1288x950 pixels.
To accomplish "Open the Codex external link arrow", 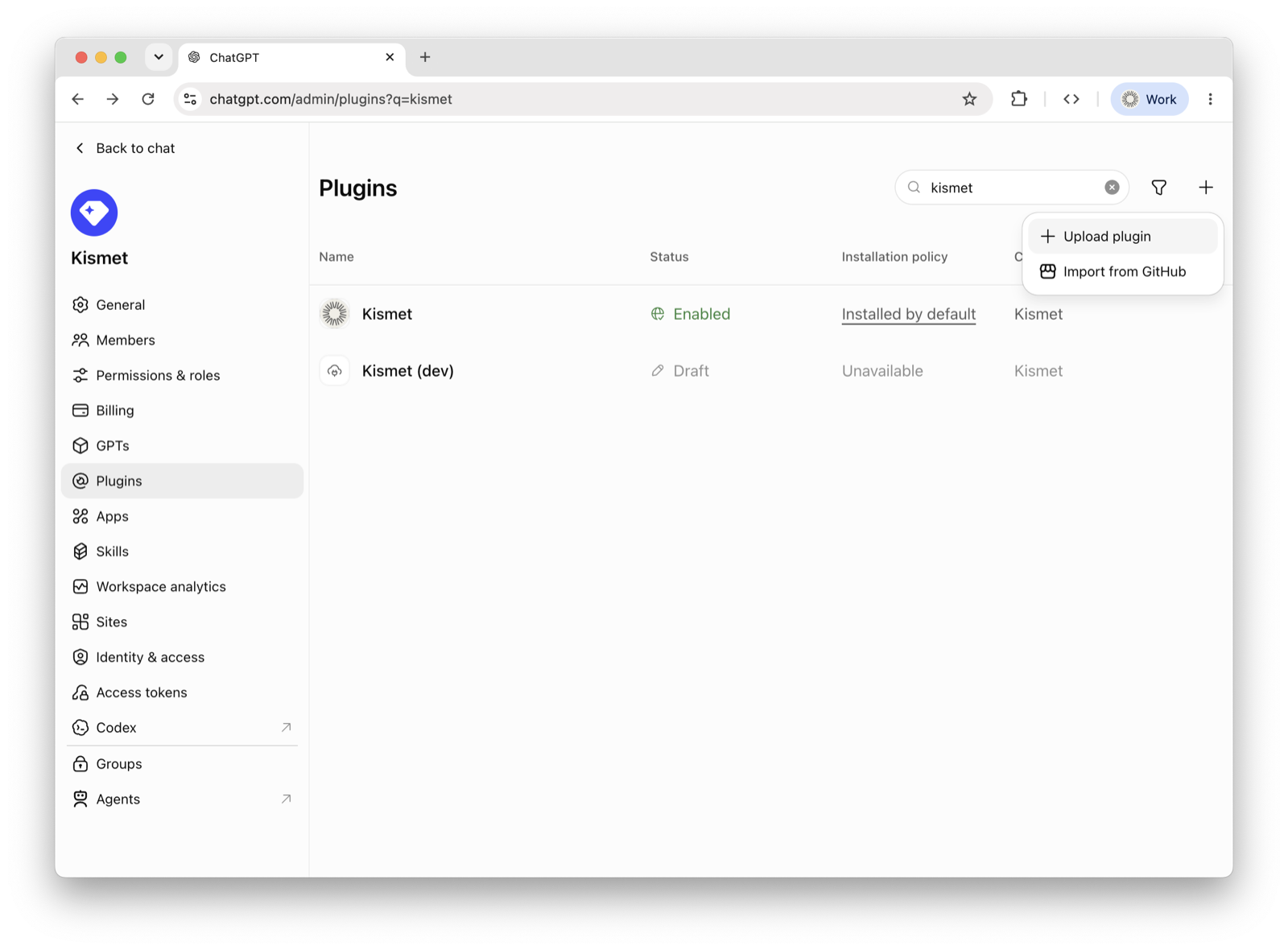I will 286,728.
